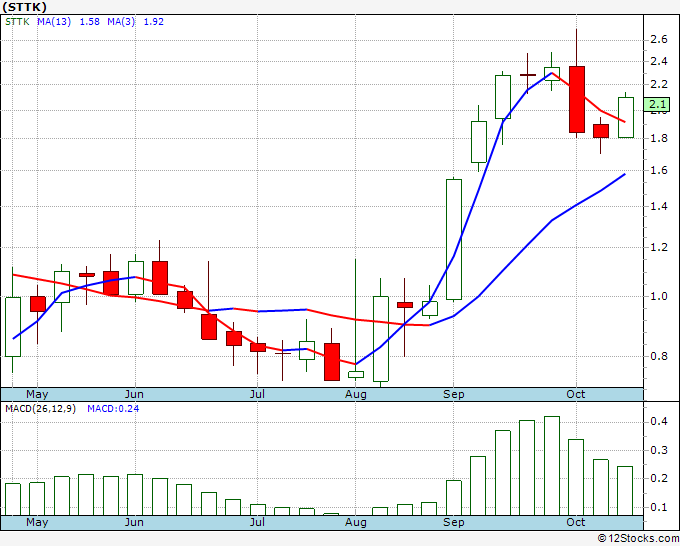Click the 1.2 price axis label

pos(659,248)
